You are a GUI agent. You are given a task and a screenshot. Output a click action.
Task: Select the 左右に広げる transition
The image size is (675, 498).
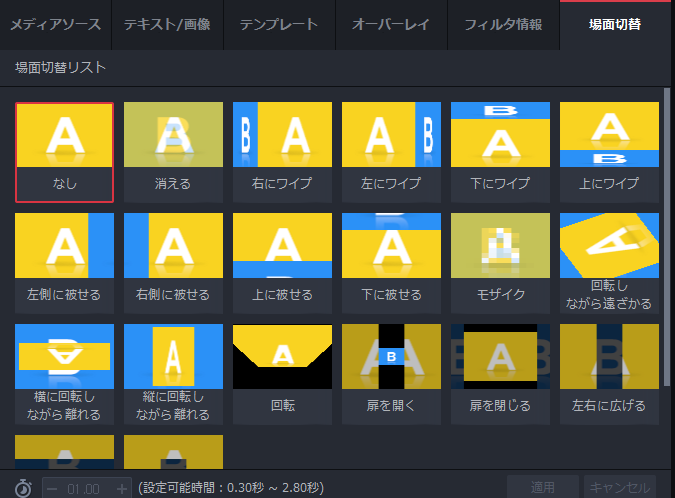pos(609,374)
